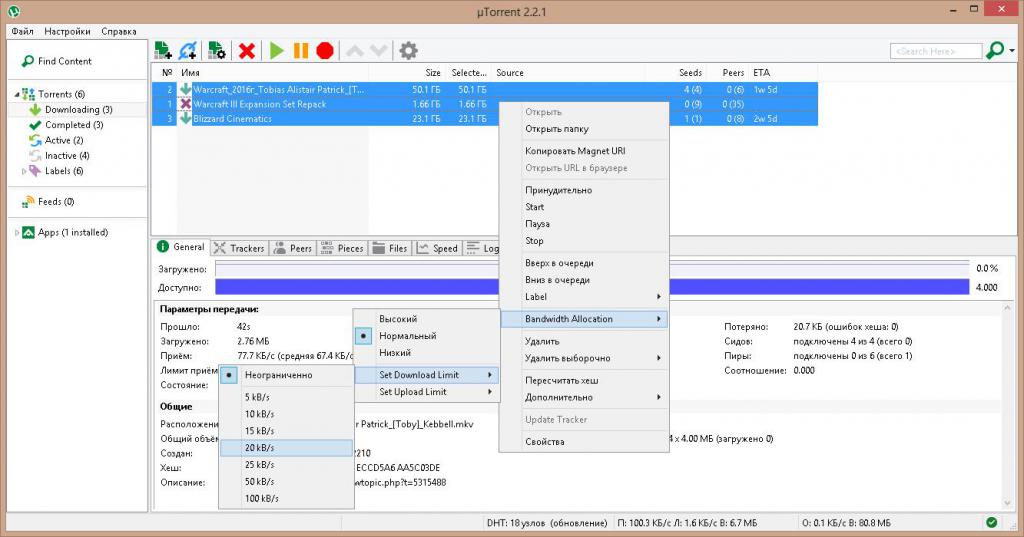Image resolution: width=1024 pixels, height=537 pixels.
Task: Click the Add Torrent from URL icon
Action: [187, 50]
